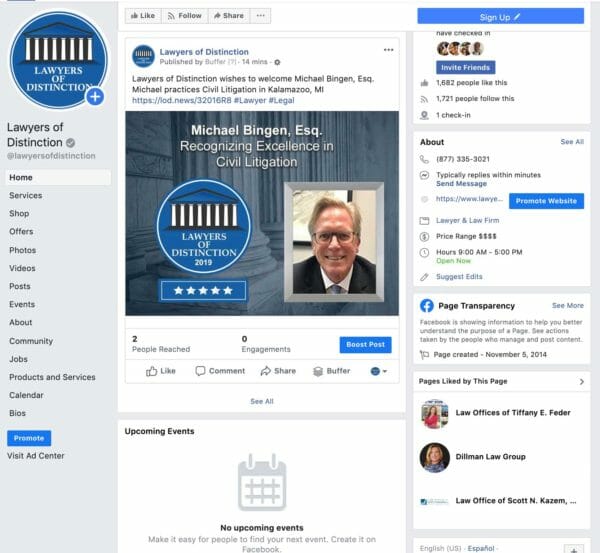Image resolution: width=600 pixels, height=553 pixels.
Task: Open the post-as identity dropdown arrow
Action: click(385, 371)
